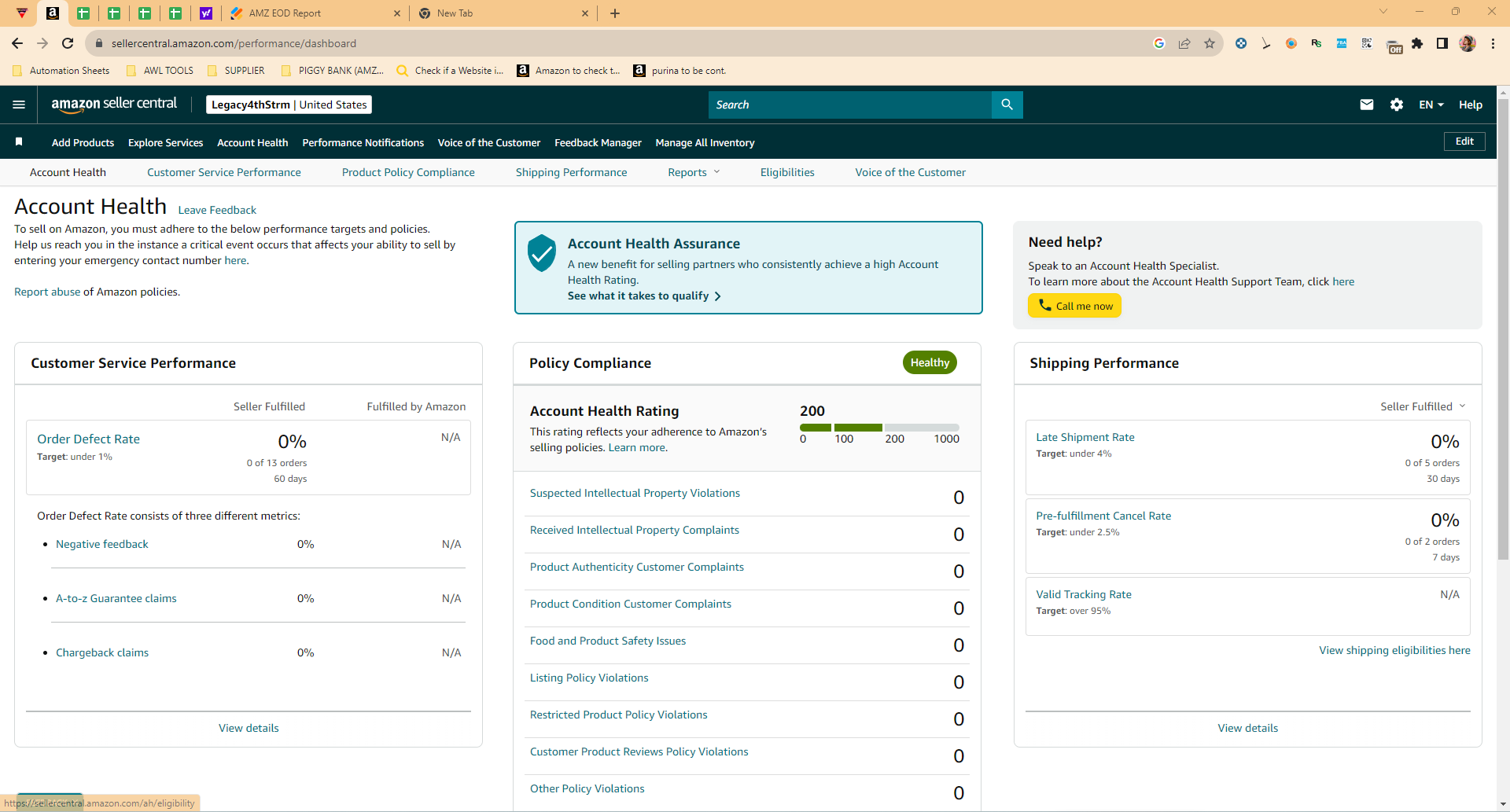1510x812 pixels.
Task: Open the Seller Central hamburger menu
Action: click(x=19, y=105)
